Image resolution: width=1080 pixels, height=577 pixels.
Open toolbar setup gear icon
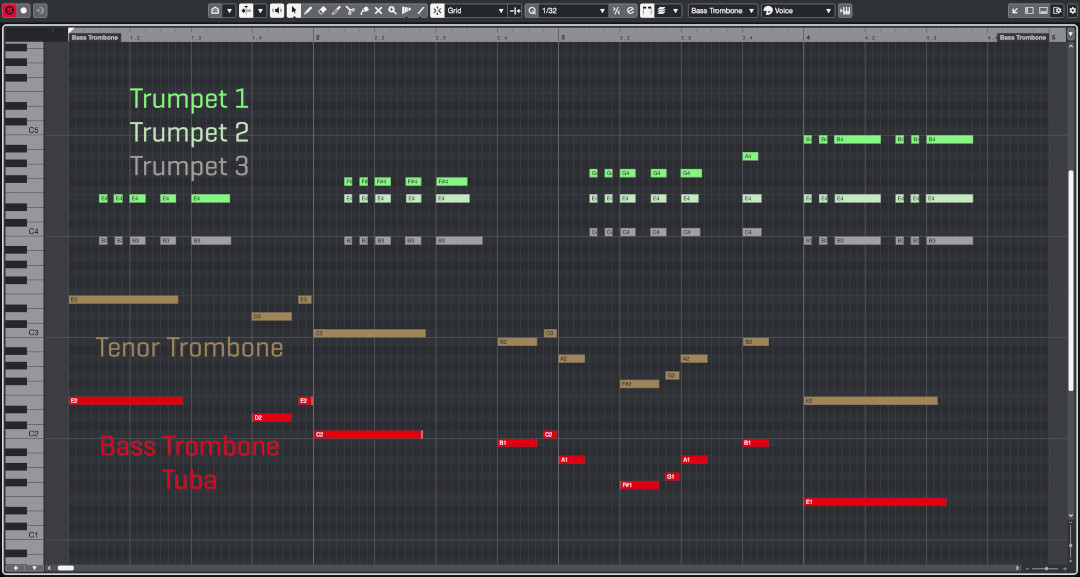click(1071, 10)
